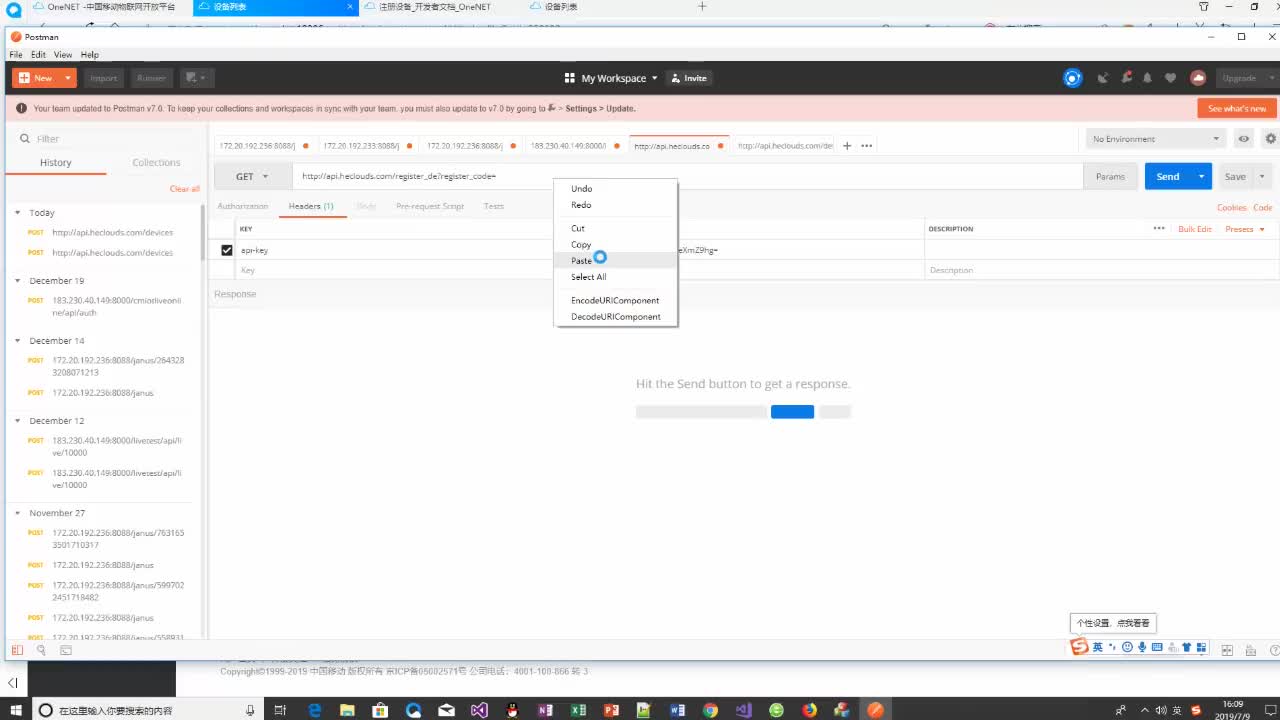The width and height of the screenshot is (1280, 720).
Task: Open the Presets dropdown
Action: click(1245, 229)
